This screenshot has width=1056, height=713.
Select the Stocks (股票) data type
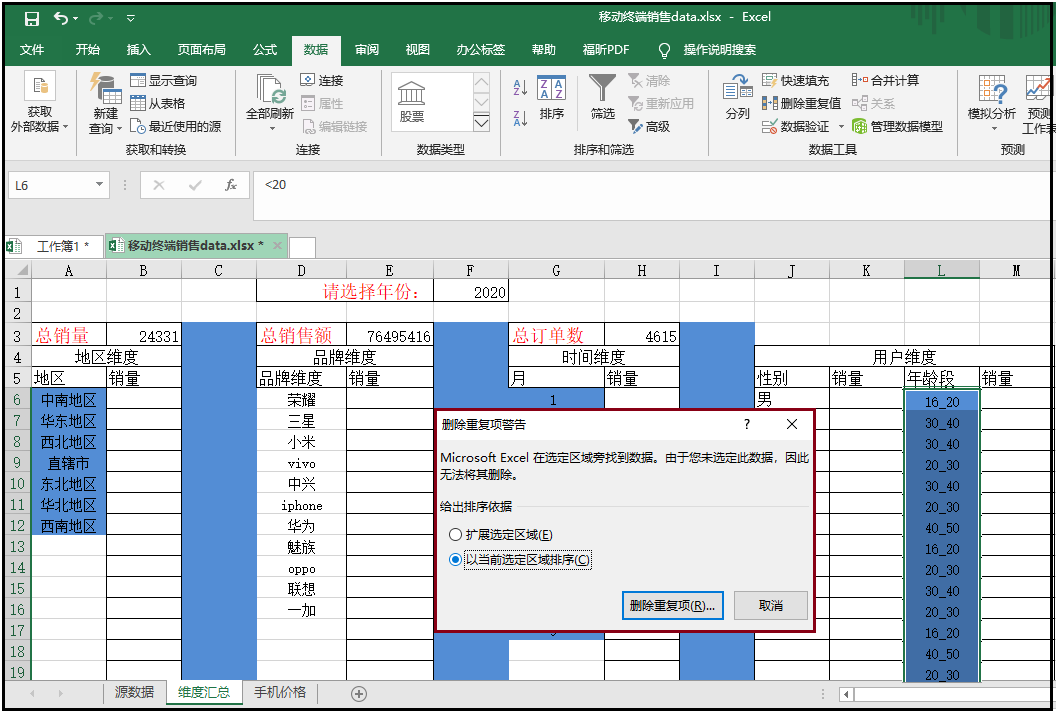[x=411, y=102]
